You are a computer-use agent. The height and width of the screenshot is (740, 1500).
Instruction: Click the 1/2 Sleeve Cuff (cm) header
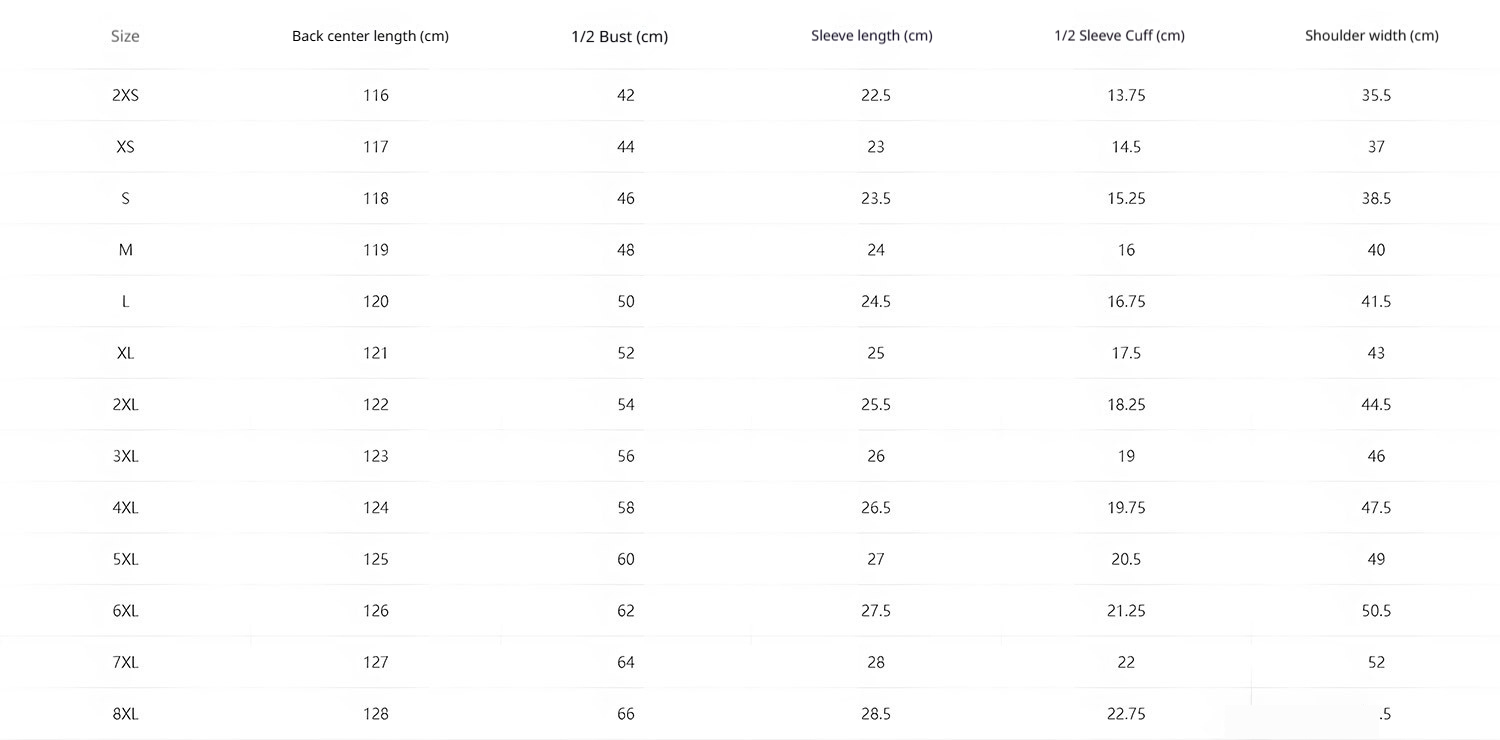[1119, 36]
